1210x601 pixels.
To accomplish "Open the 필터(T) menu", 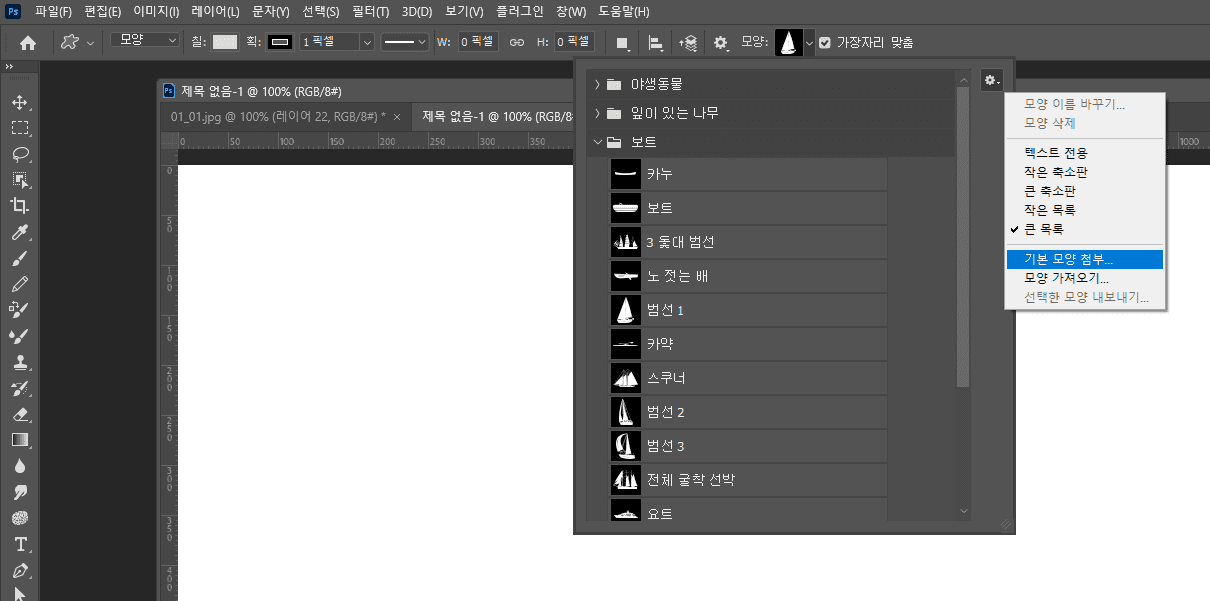I will pos(371,12).
